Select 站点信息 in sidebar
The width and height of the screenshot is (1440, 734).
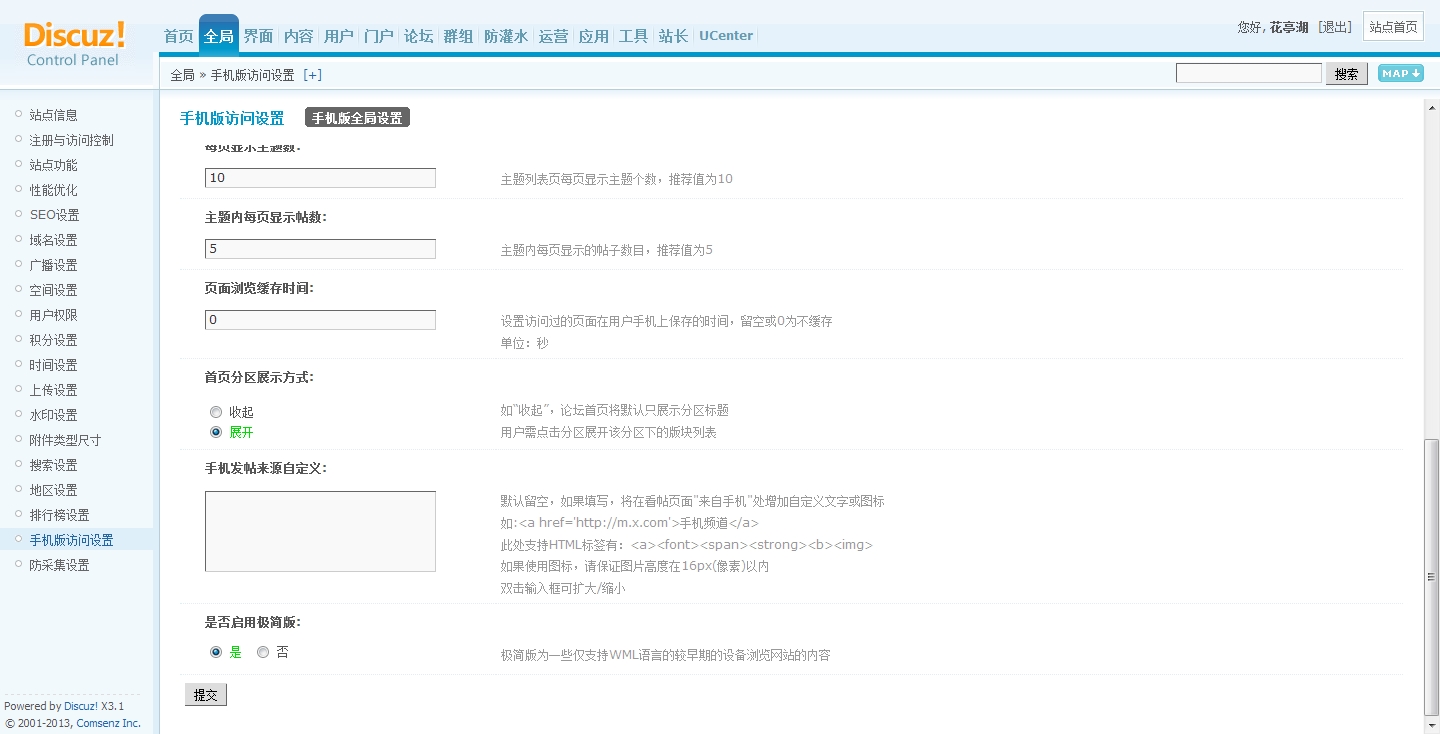(54, 115)
